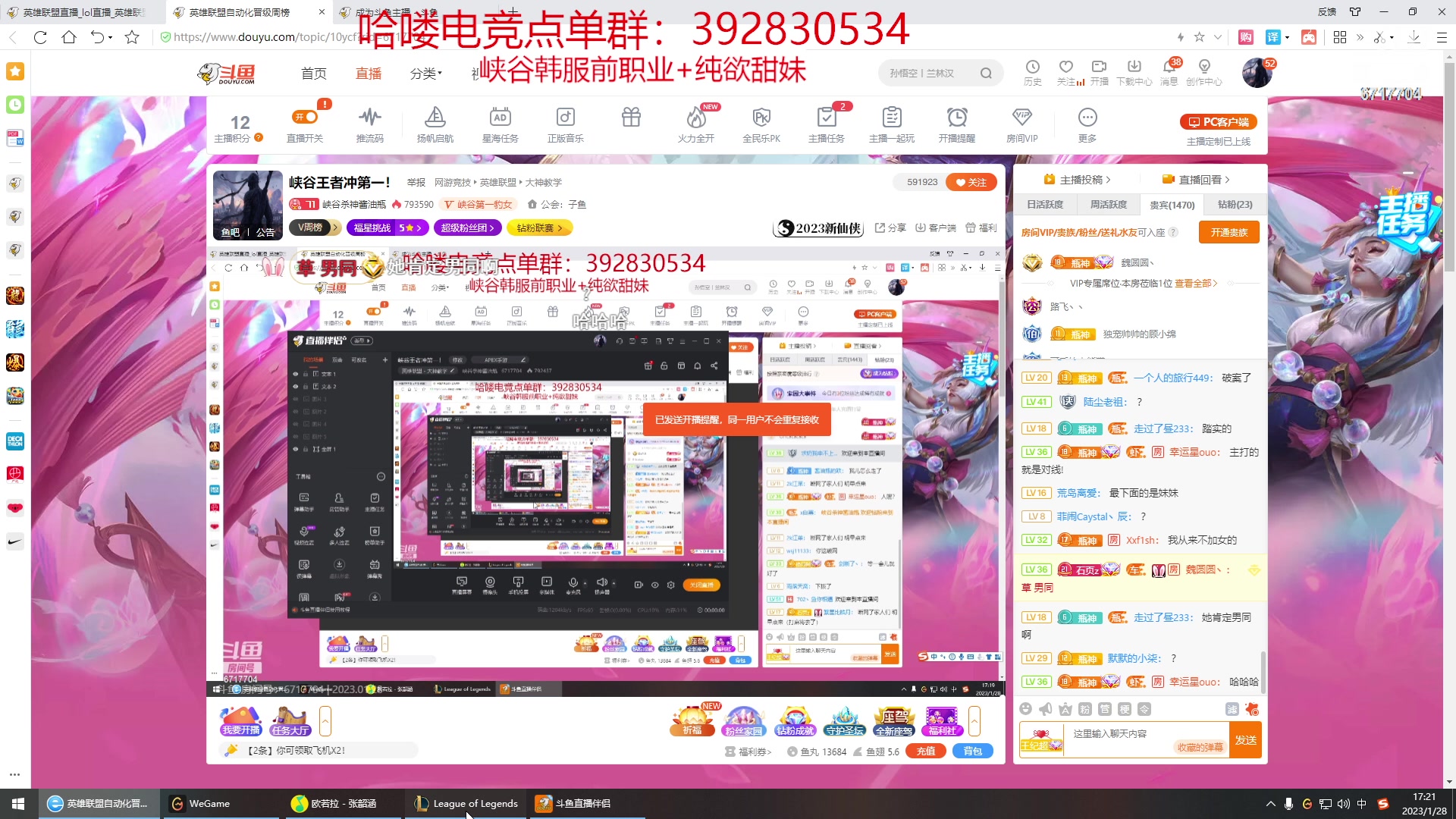Viewport: 1456px width, 819px height.
Task: Switch to the 周活跃度 tab
Action: point(1108,205)
